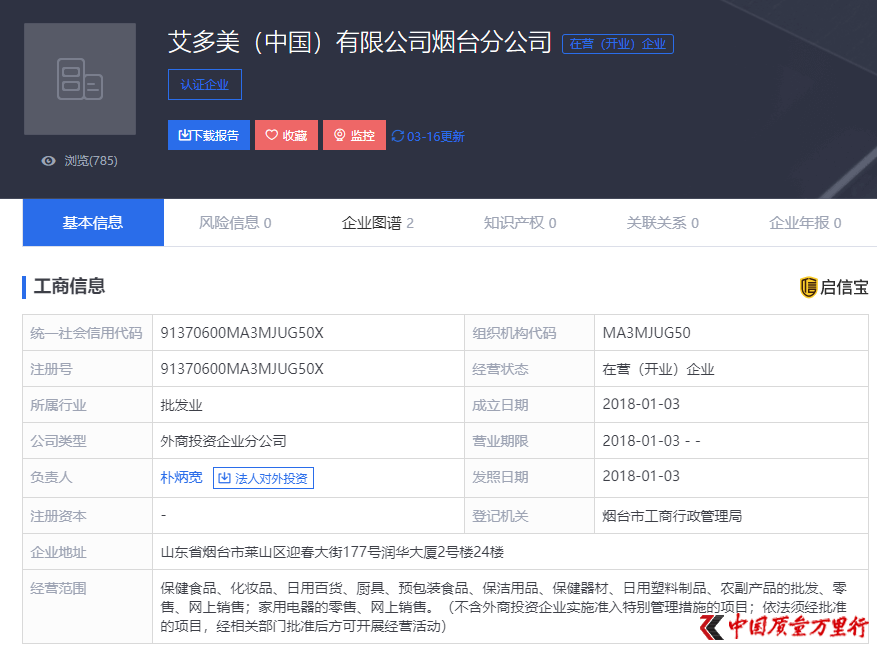Click the heart icon in 收藏
Image resolution: width=877 pixels, height=656 pixels.
271,135
